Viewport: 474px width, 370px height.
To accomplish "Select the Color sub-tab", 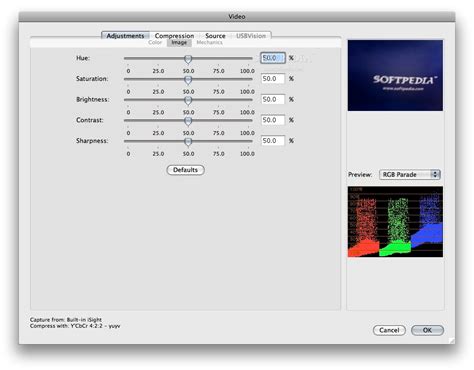I will (x=155, y=43).
